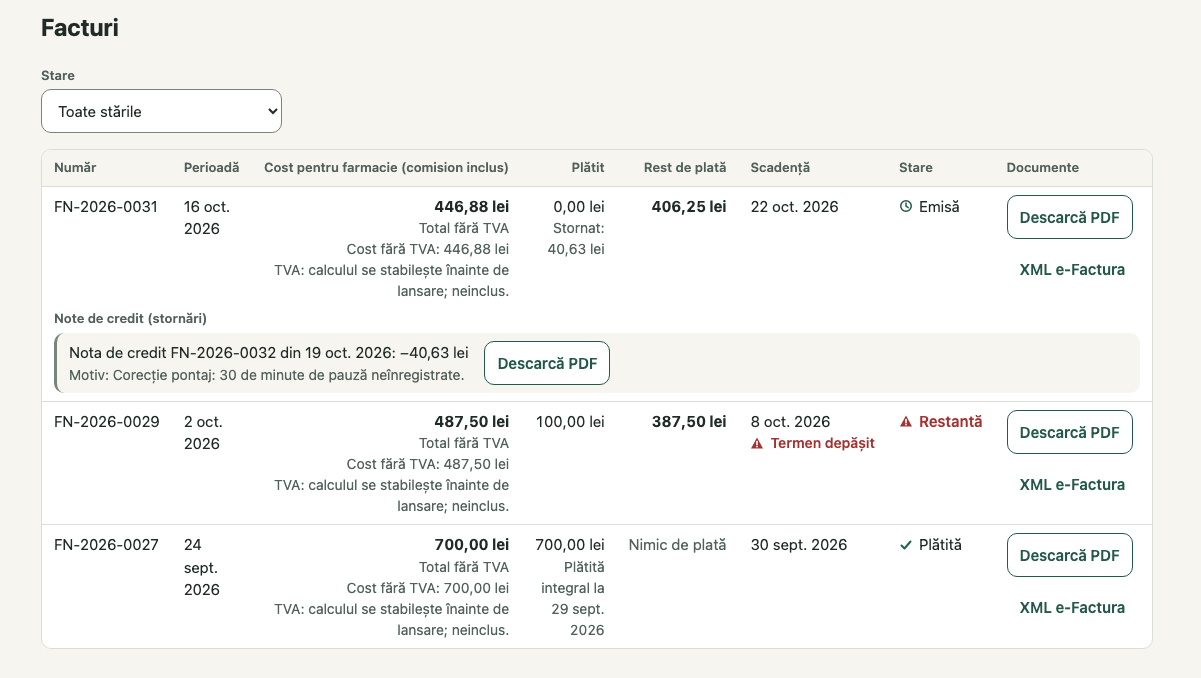1201x678 pixels.
Task: Click the warning icon beside Restantă status
Action: 906,422
